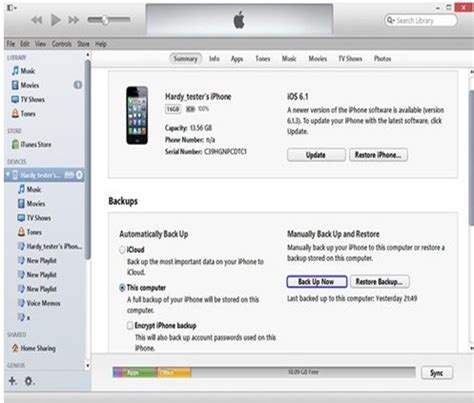Open the Voice Memos playlist
The width and height of the screenshot is (474, 403).
[x=39, y=303]
